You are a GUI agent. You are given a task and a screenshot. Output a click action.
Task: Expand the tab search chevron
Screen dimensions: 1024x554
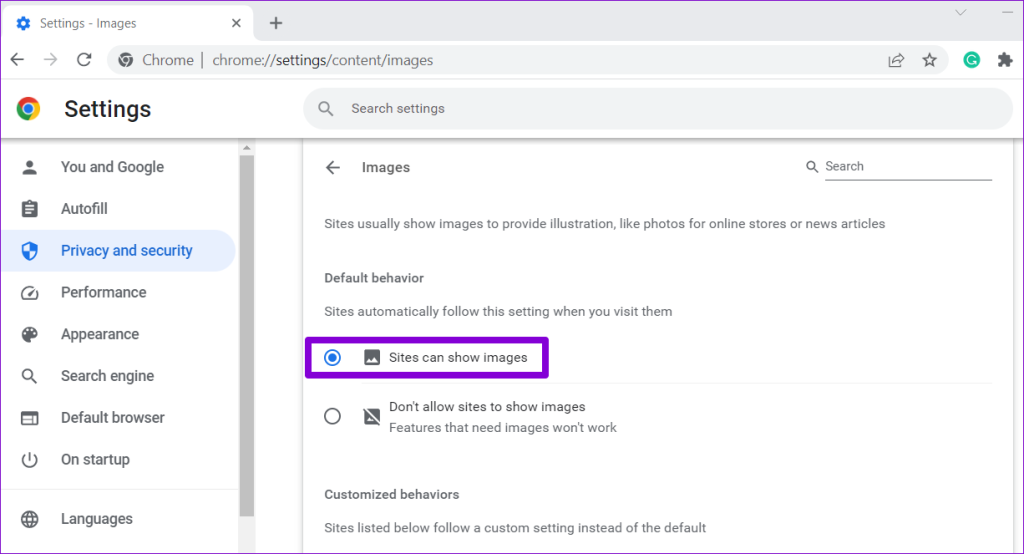(x=961, y=12)
